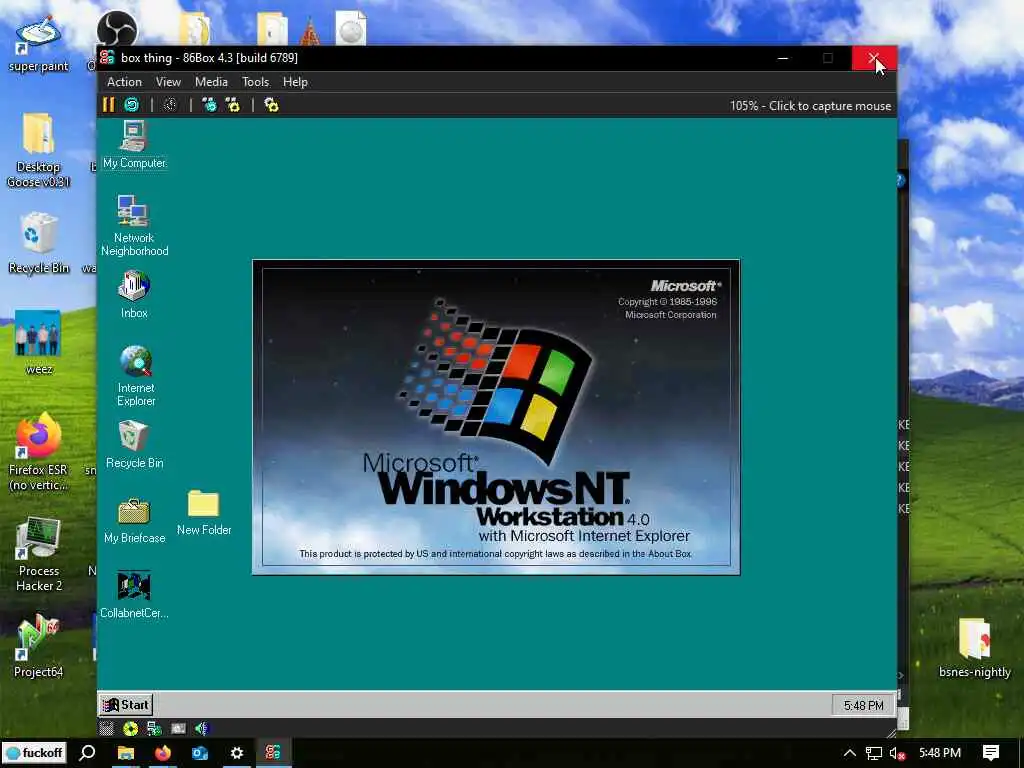Open 86Box settings via the gear toolbar icon
The image size is (1024, 768).
(x=271, y=105)
